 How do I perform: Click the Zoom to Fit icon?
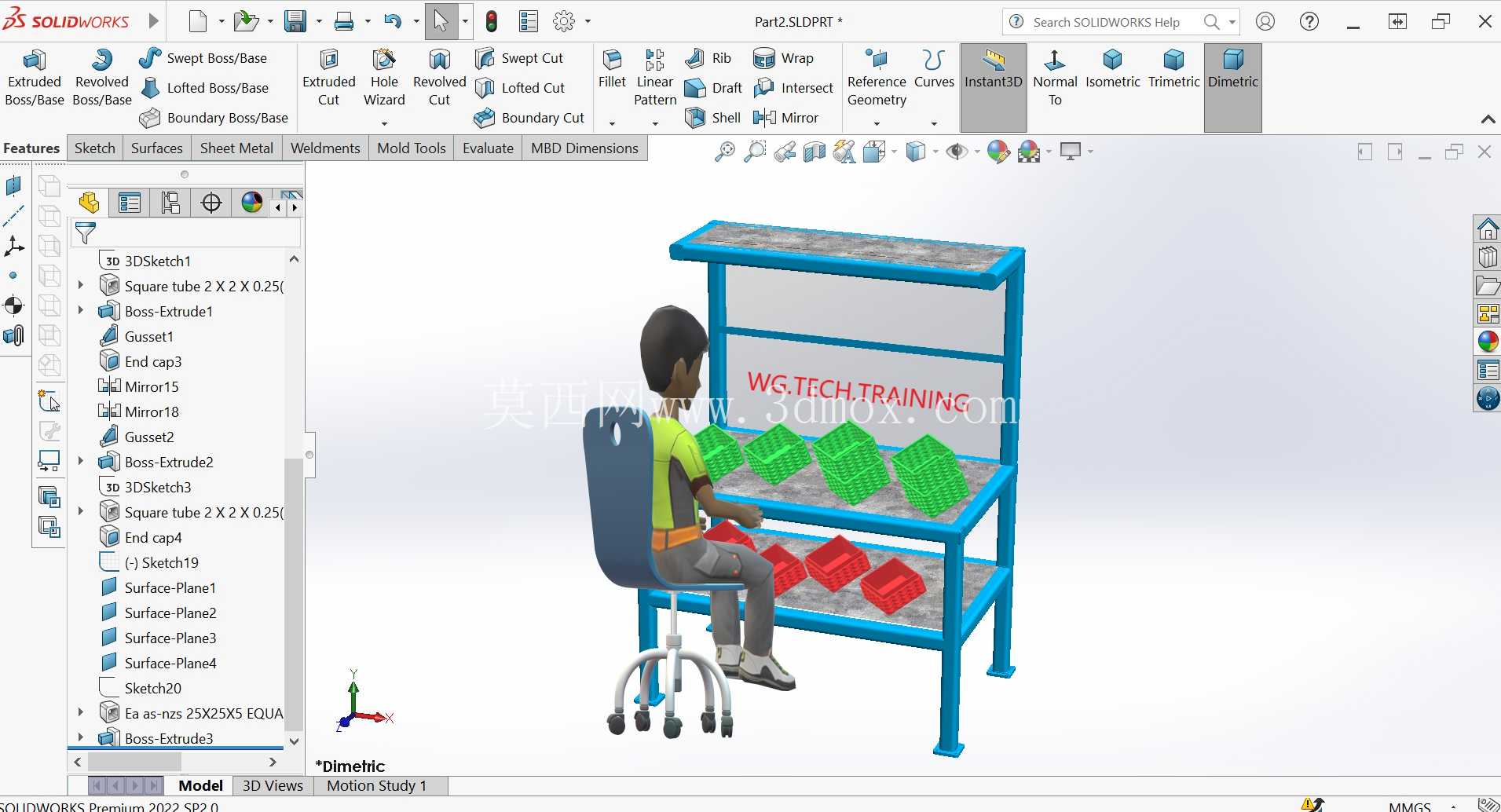tap(724, 152)
